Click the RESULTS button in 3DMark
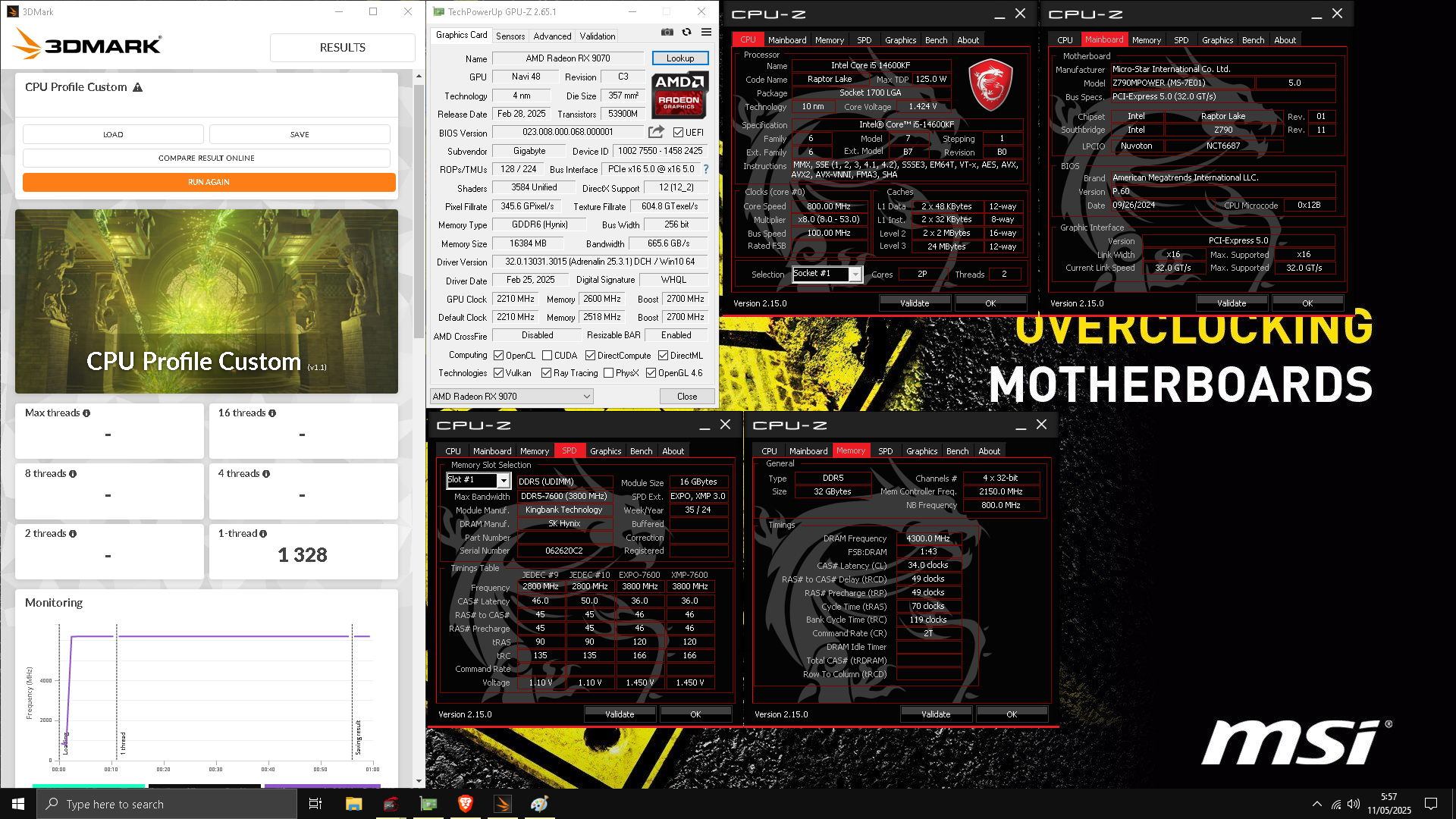1456x819 pixels. click(343, 48)
